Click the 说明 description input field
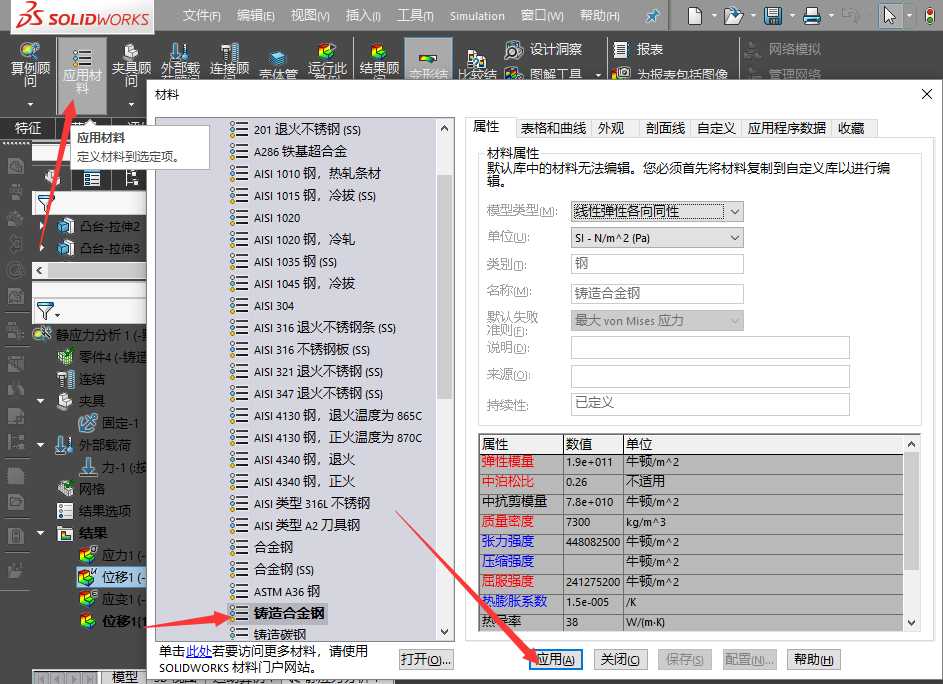The image size is (943, 684). (x=710, y=347)
